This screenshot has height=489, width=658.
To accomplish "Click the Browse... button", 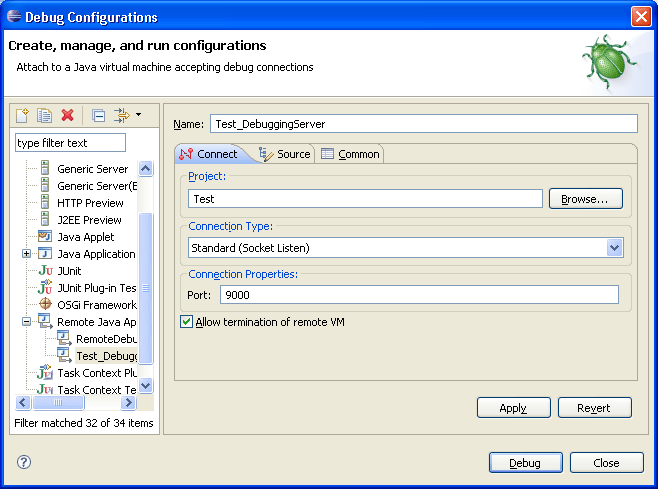I will point(585,199).
